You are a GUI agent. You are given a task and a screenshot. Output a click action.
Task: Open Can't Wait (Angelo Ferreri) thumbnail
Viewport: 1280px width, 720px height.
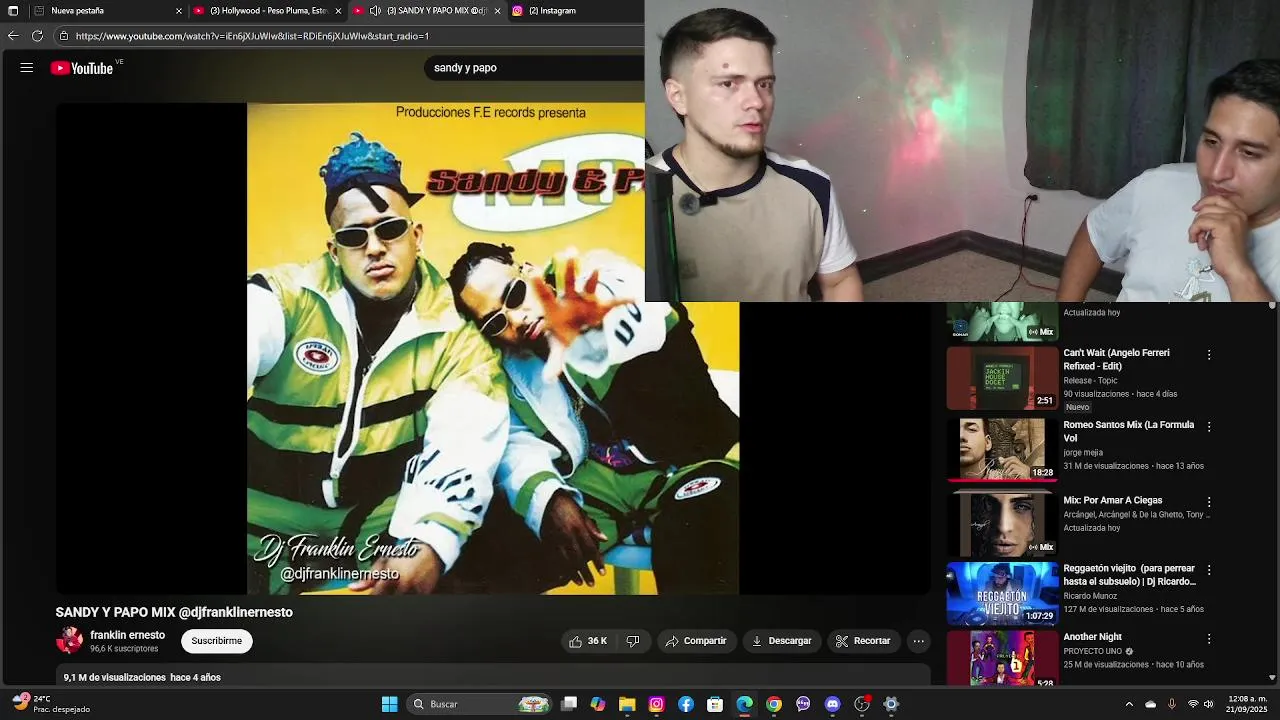coord(1002,378)
